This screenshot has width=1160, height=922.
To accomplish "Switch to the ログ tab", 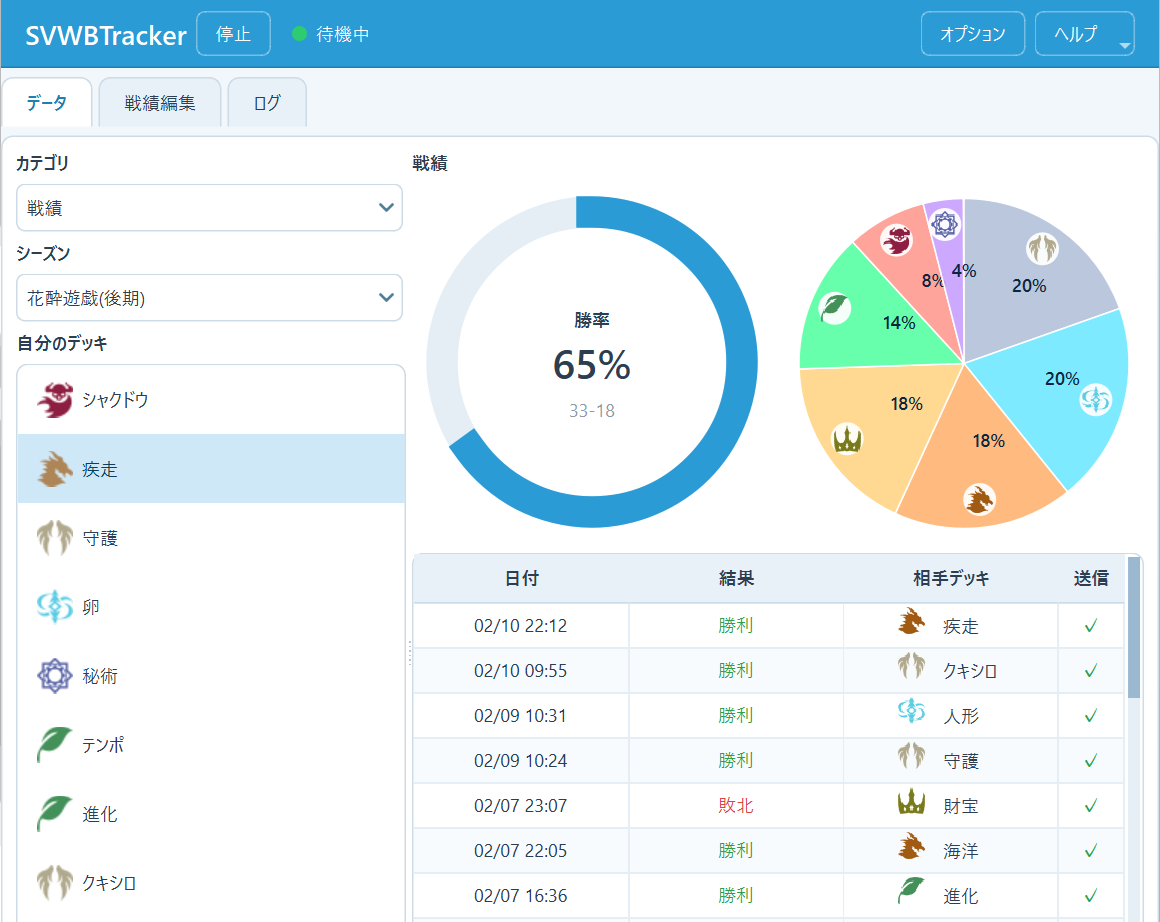I will click(x=267, y=103).
